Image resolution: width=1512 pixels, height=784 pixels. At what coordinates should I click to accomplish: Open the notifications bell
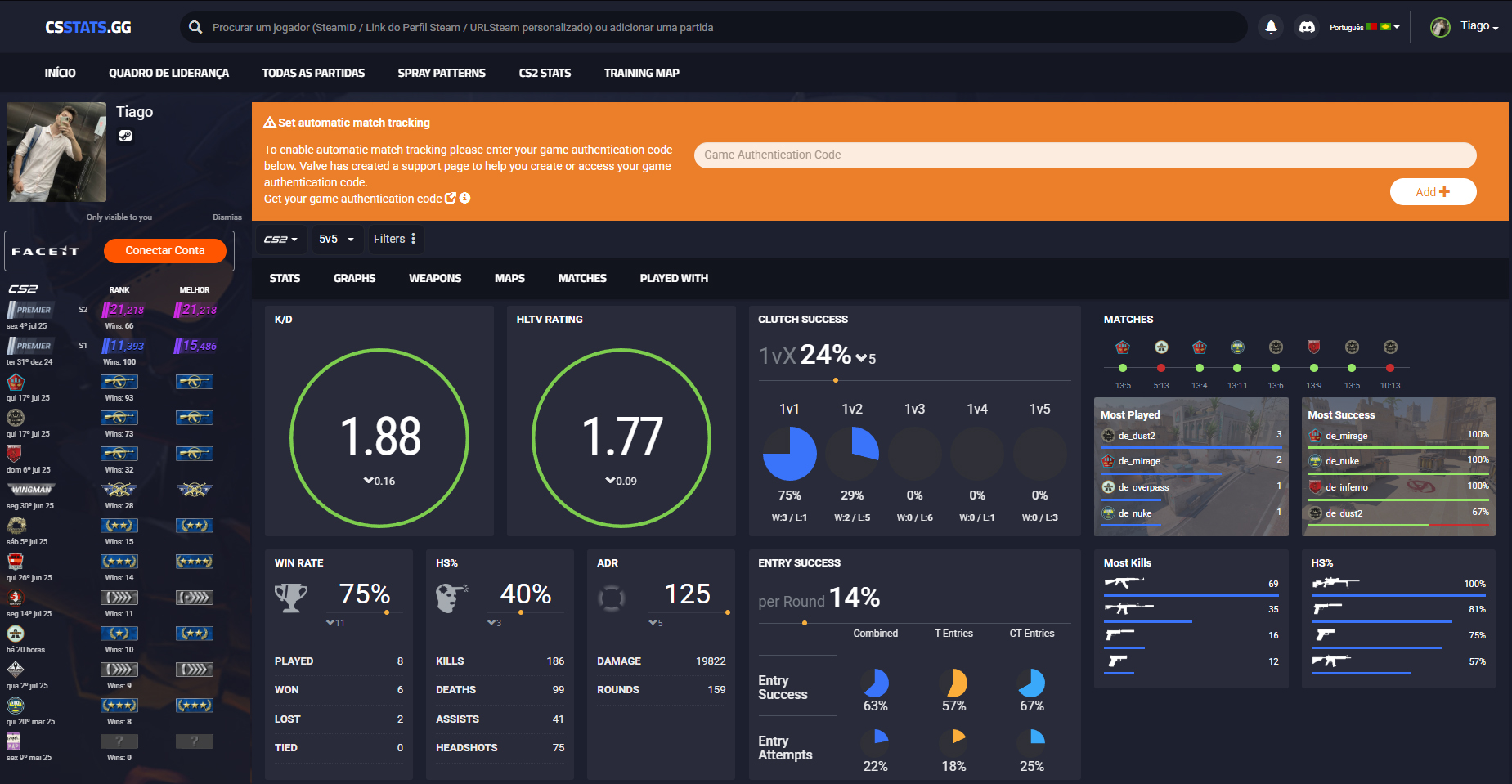click(1271, 27)
